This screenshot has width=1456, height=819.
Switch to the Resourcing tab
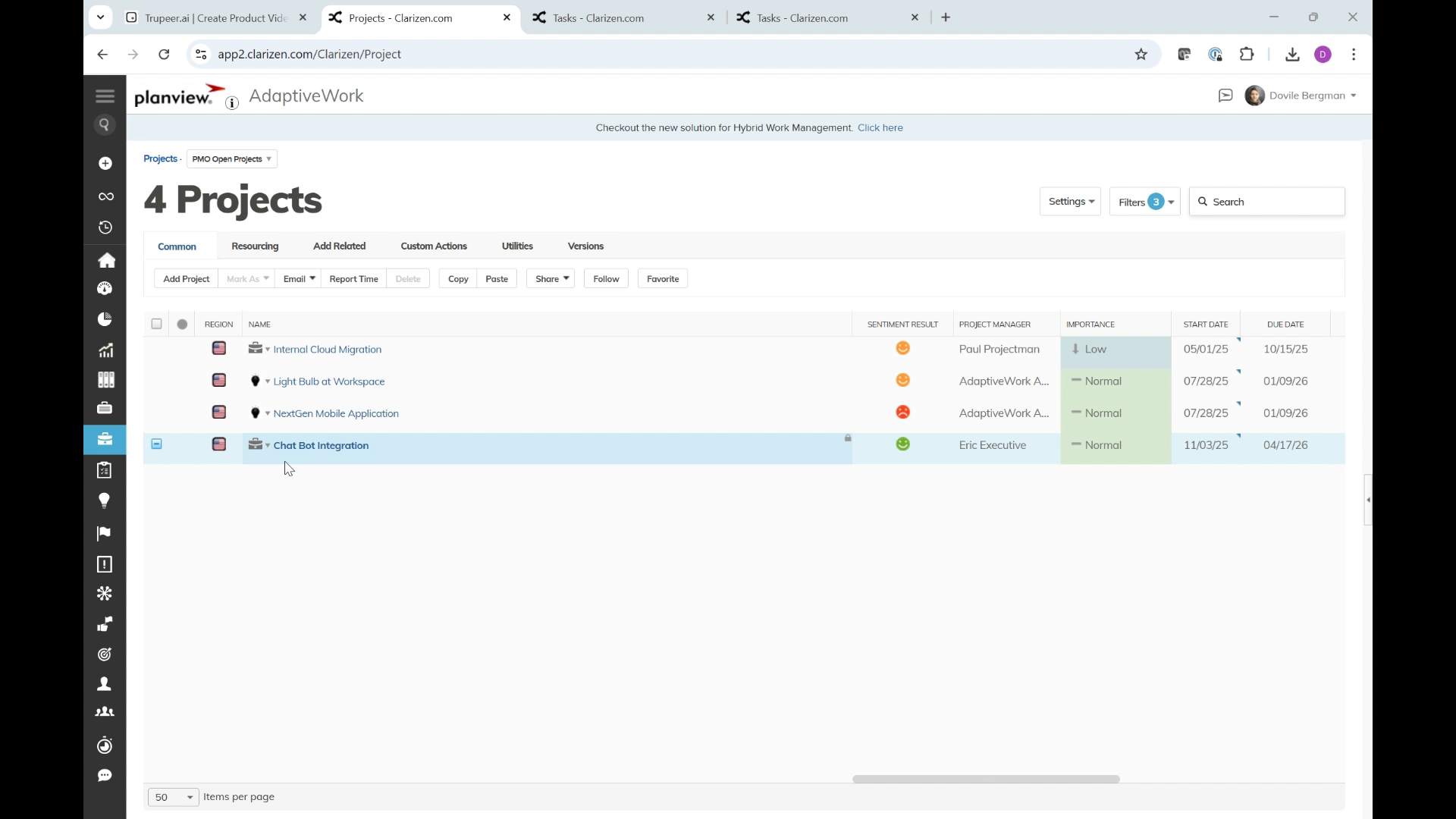255,246
